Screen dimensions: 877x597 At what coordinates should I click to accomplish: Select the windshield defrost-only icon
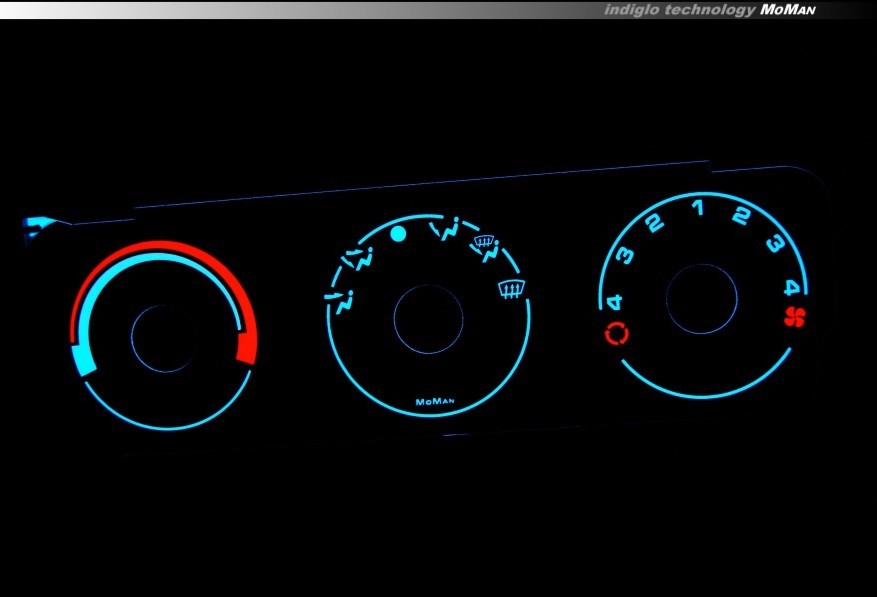(511, 291)
